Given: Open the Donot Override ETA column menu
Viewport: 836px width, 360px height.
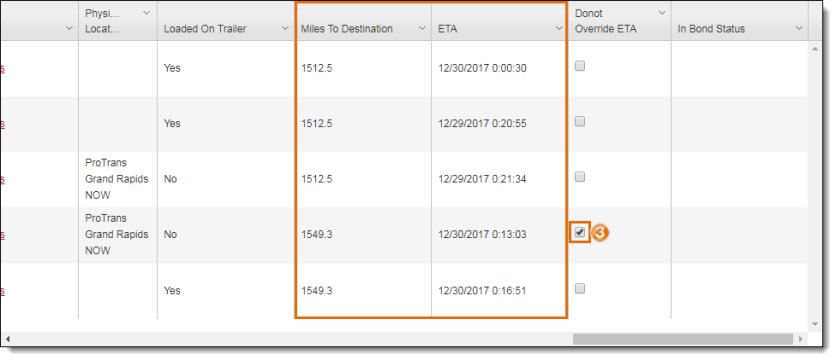Looking at the screenshot, I should point(662,12).
